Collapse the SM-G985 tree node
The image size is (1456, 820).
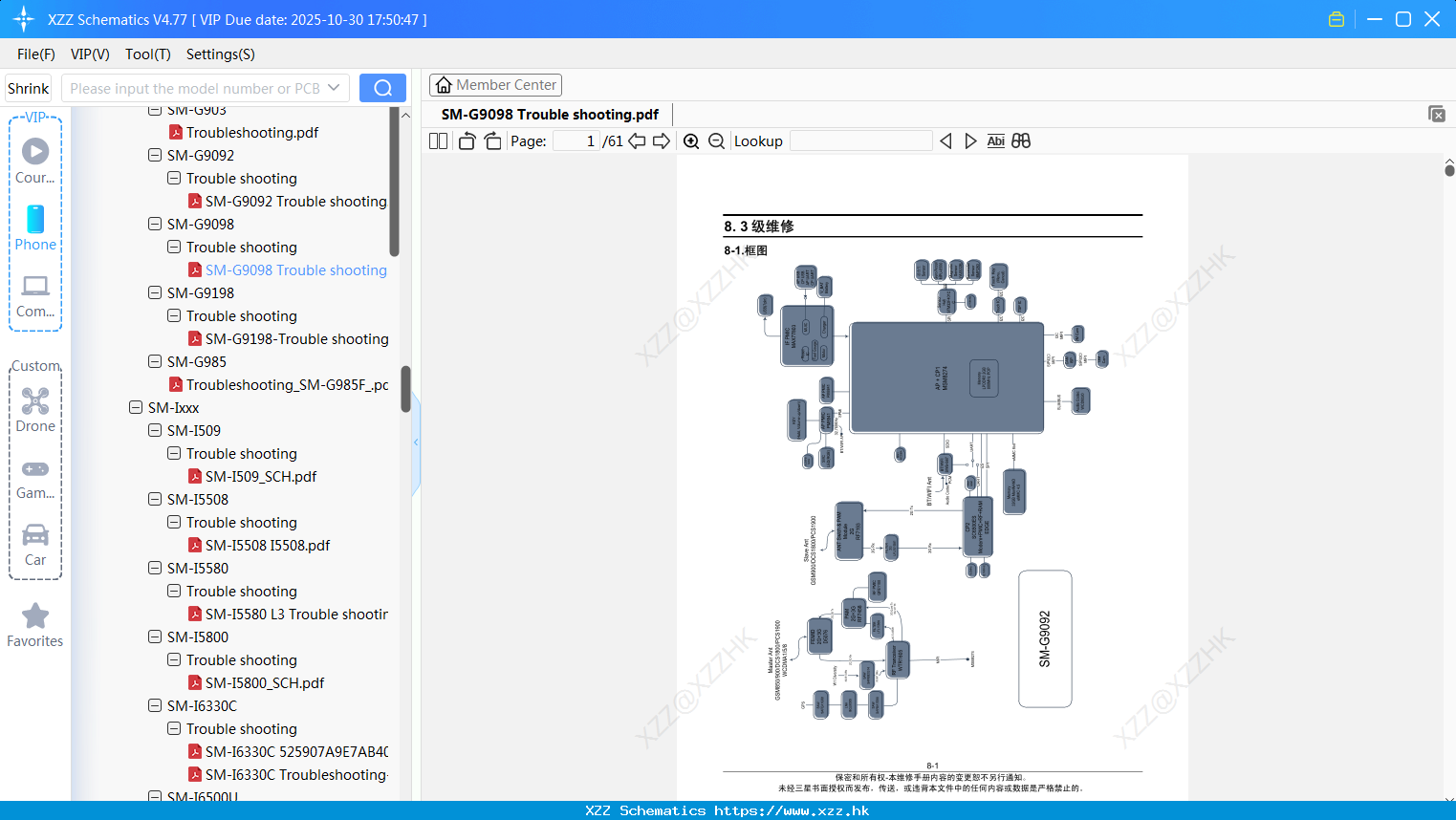[155, 361]
